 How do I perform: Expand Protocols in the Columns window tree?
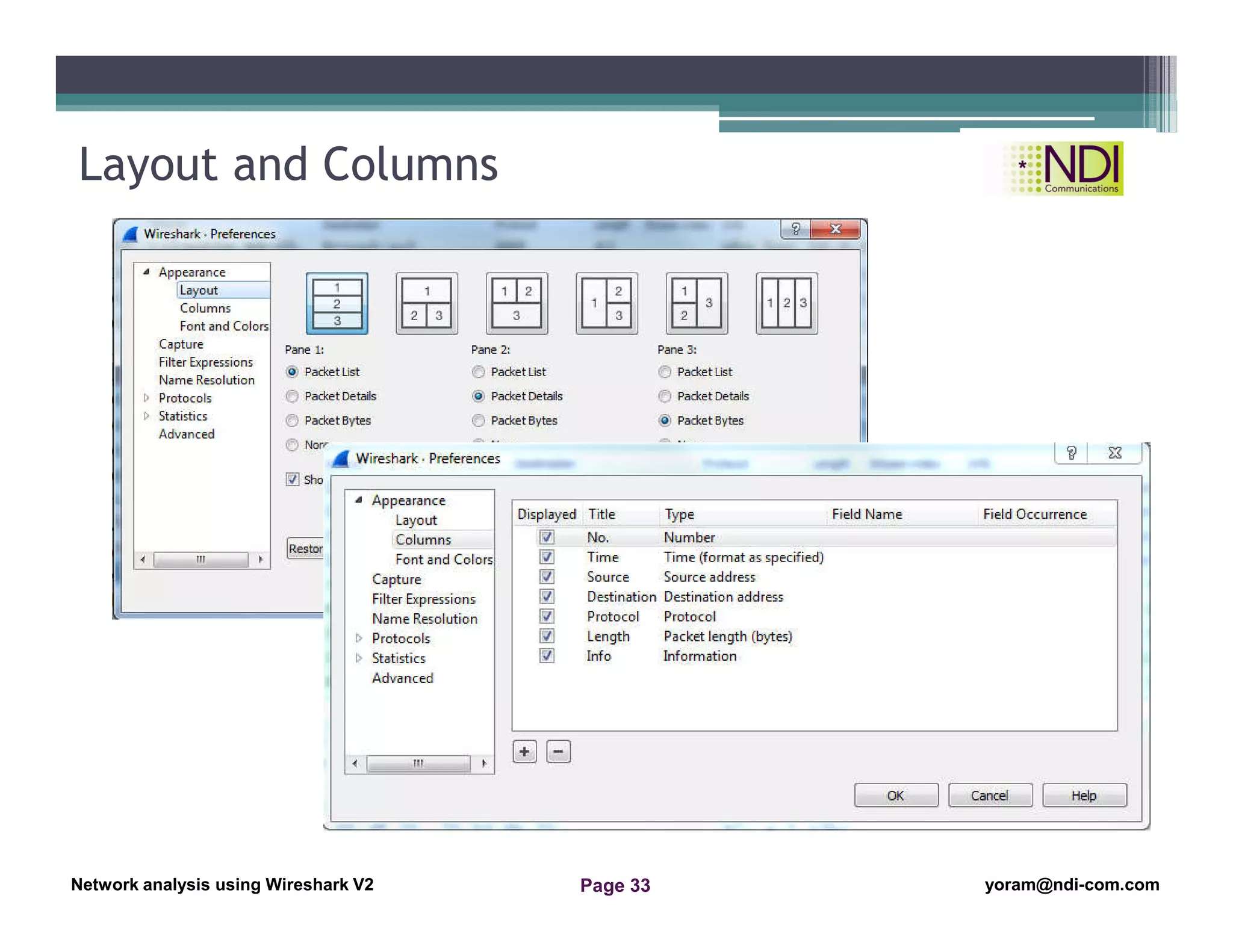pos(359,638)
